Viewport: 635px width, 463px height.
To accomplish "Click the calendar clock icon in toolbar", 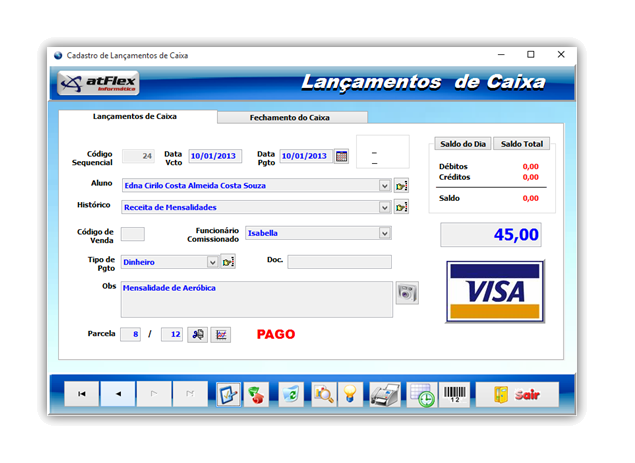I will click(x=420, y=394).
